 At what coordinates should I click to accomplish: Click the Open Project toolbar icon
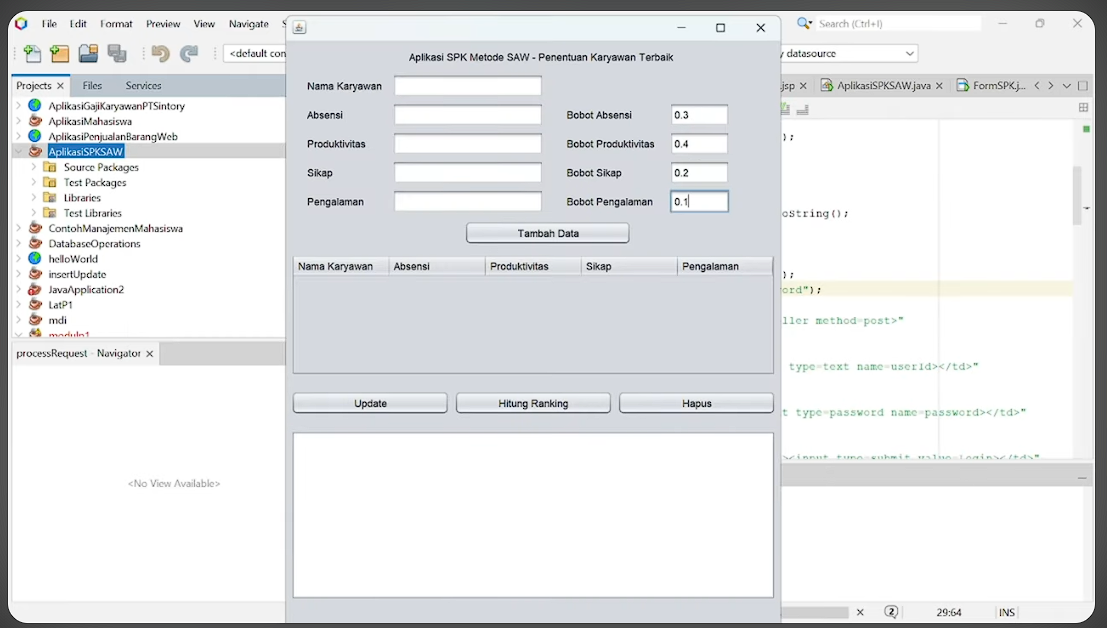[89, 54]
